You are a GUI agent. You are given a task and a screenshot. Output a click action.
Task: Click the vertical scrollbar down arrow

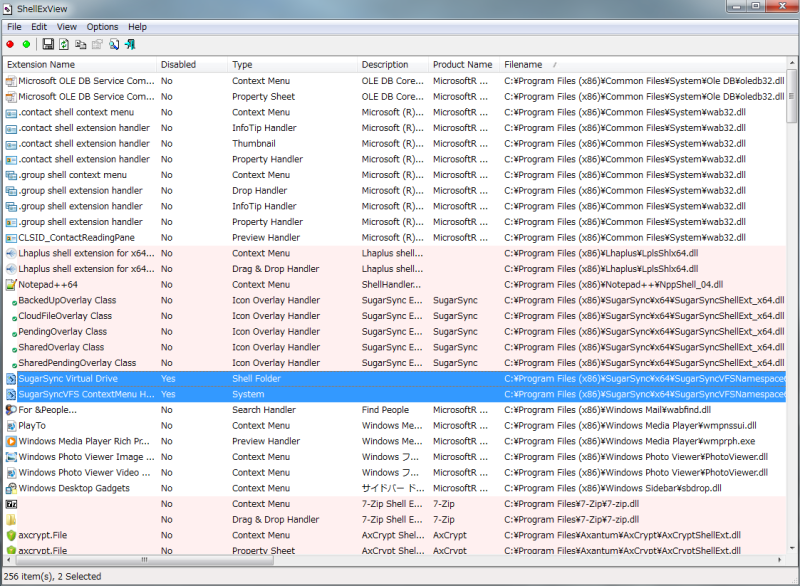point(791,549)
